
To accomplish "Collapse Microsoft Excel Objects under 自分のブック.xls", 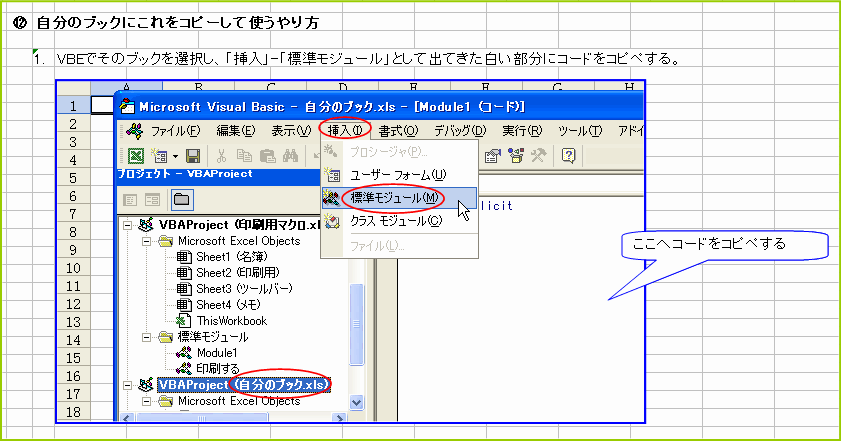I will click(146, 401).
